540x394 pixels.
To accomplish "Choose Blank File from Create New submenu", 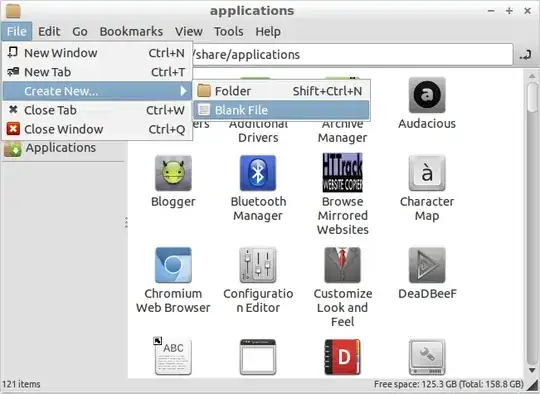I will 281,110.
